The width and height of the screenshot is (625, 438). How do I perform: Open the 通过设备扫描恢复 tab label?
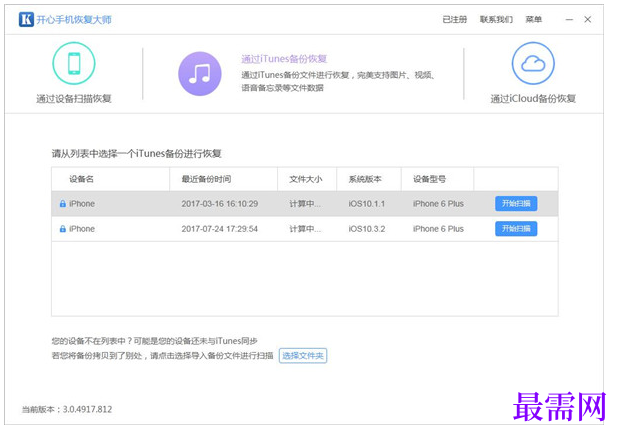point(74,98)
